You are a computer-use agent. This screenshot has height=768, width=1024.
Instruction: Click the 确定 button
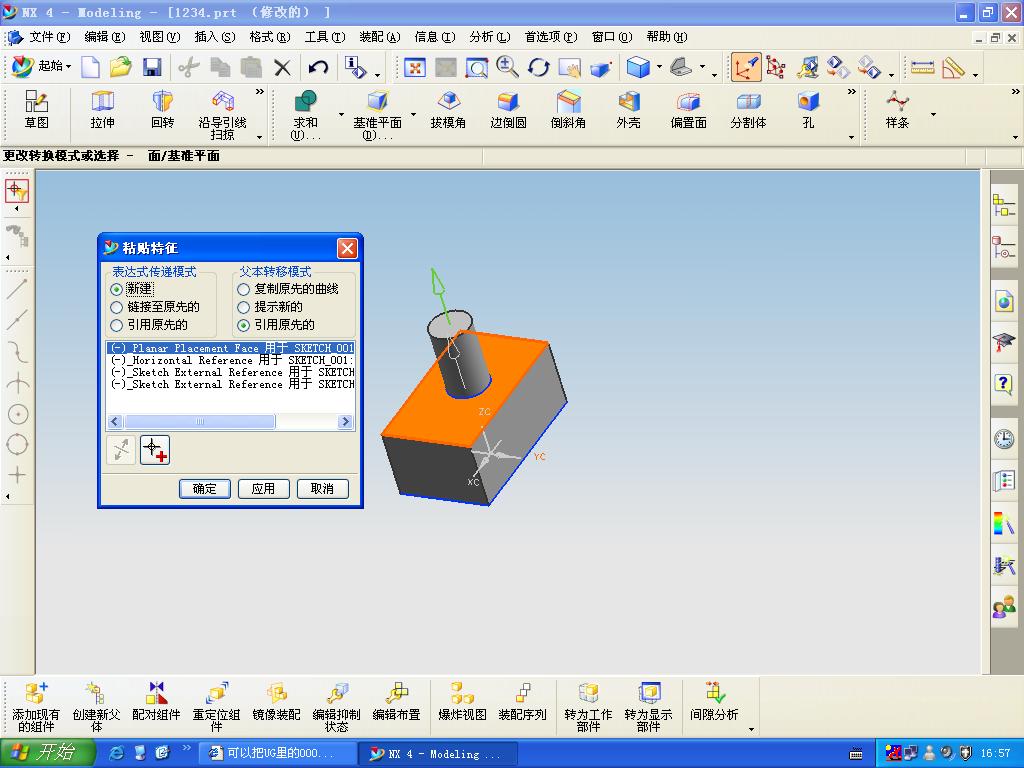pyautogui.click(x=204, y=488)
